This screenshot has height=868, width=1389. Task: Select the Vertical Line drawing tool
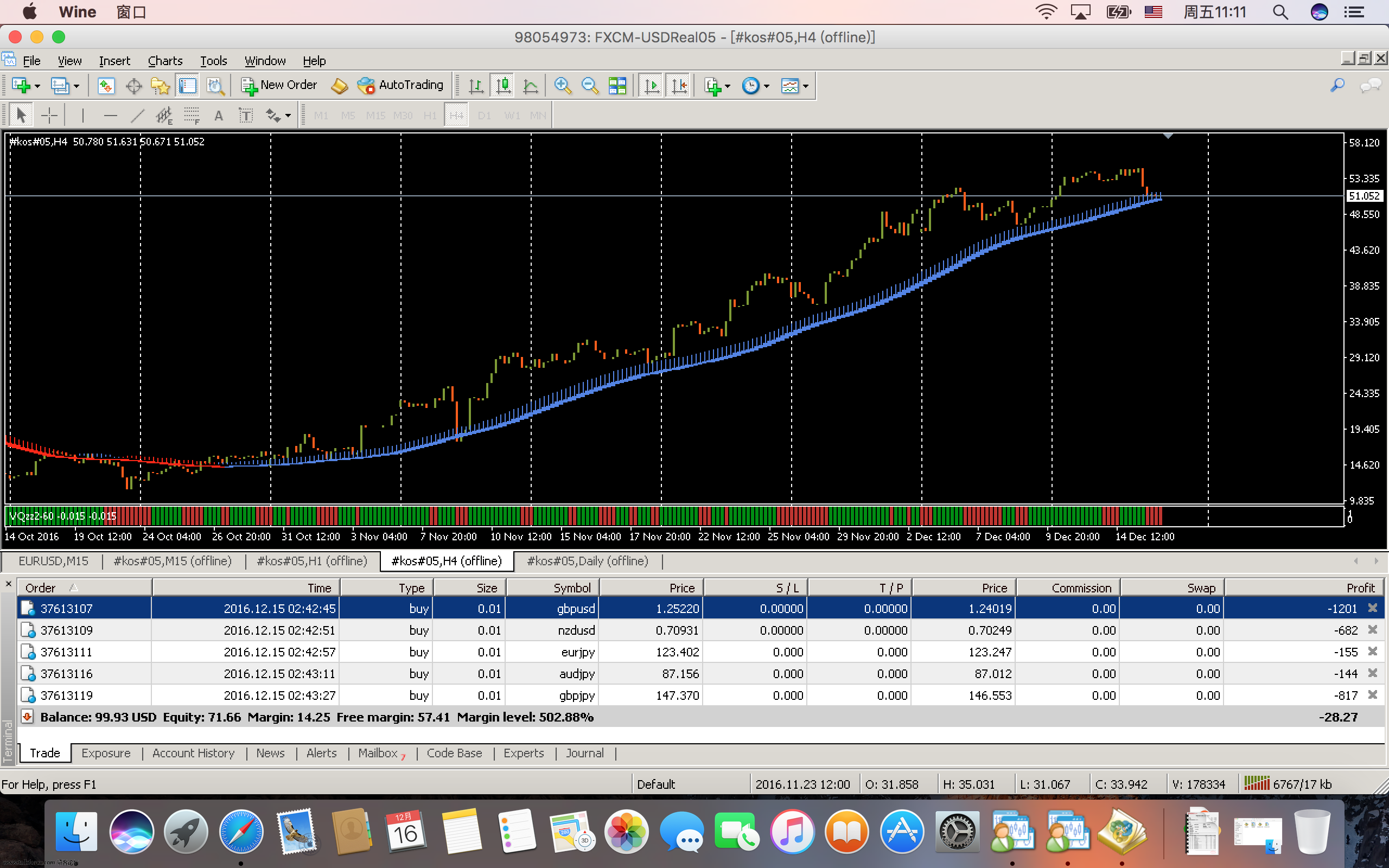click(x=82, y=116)
